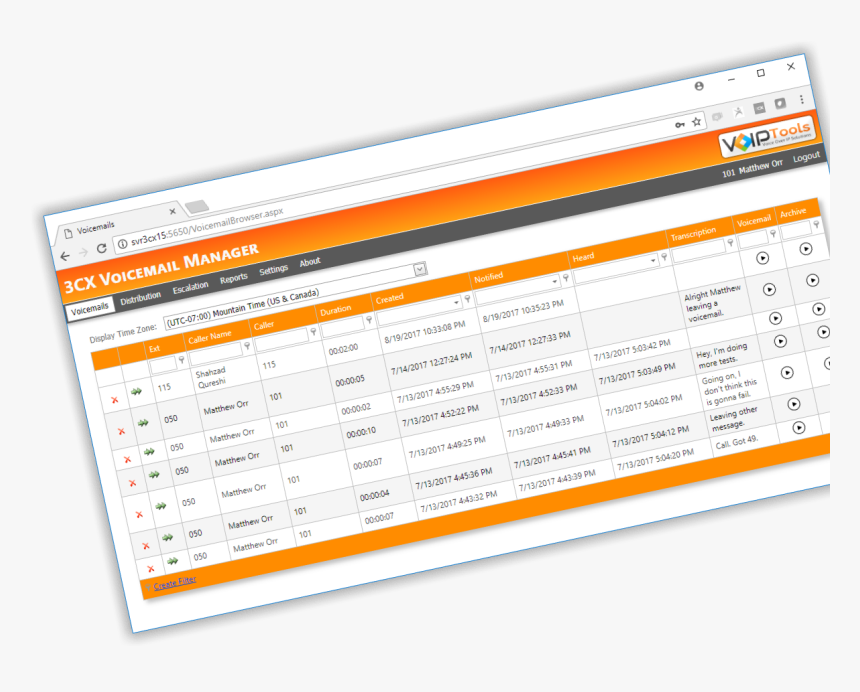Open the browser profile avatar icon

point(699,86)
